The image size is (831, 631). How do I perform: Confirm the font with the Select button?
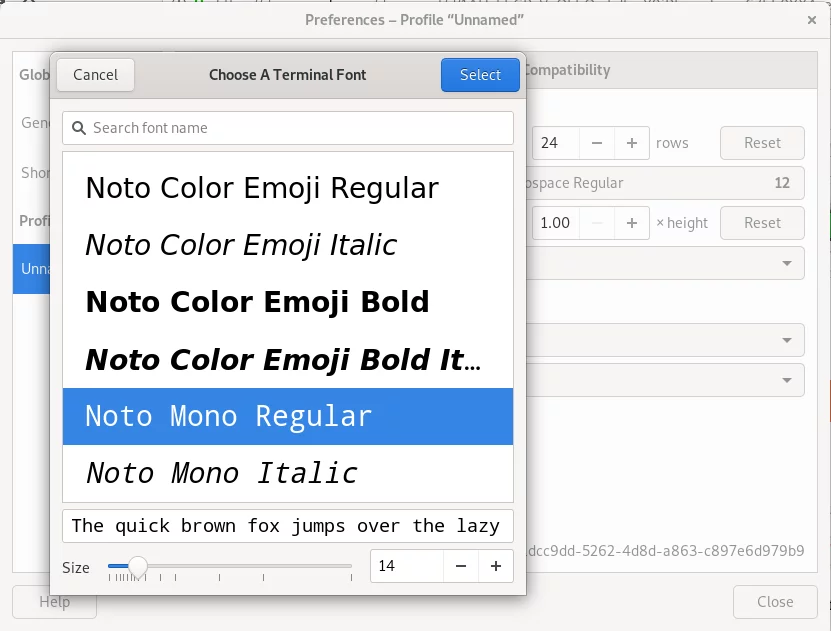tap(480, 75)
